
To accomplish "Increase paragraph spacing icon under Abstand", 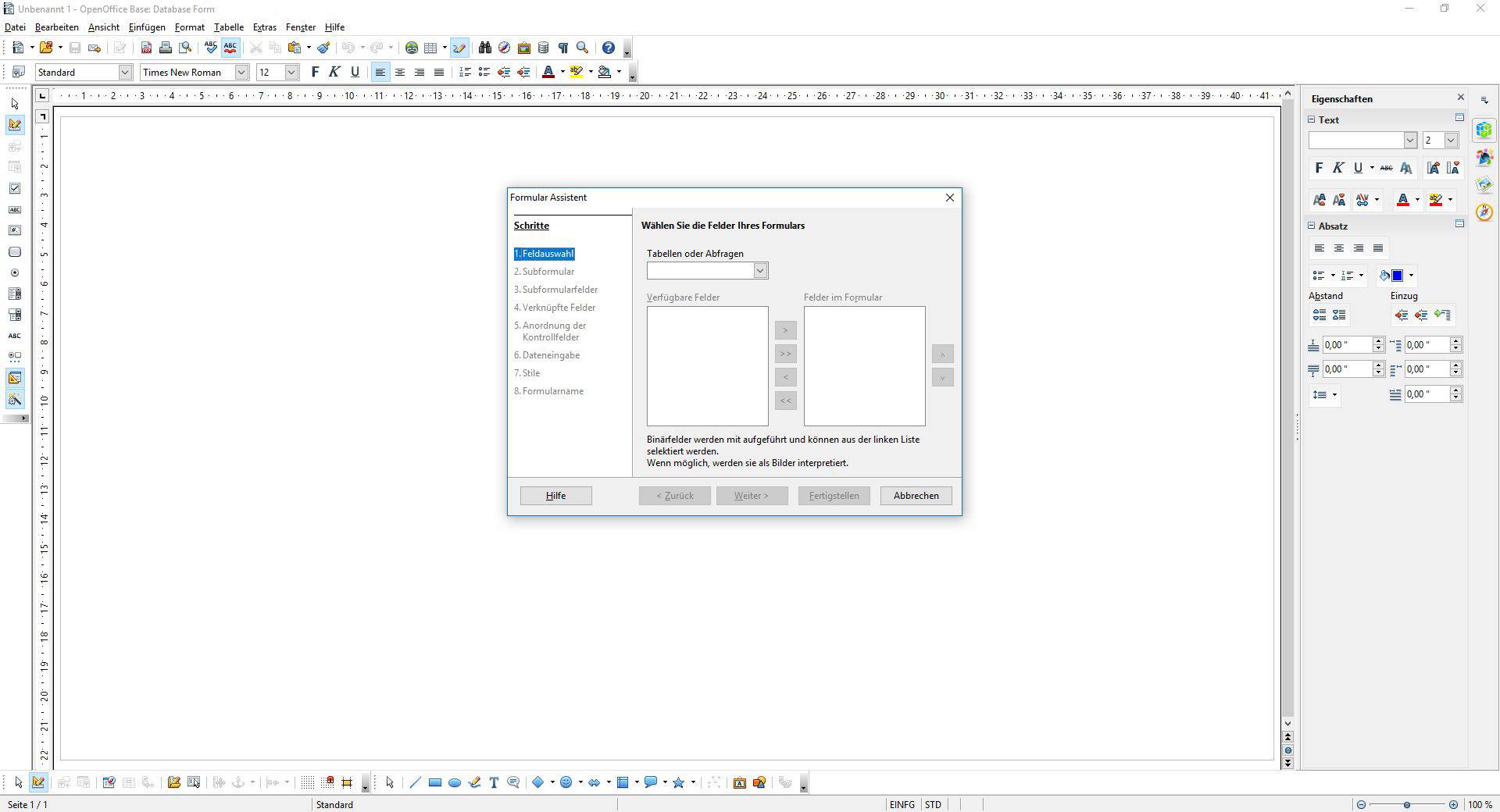I will point(1320,315).
